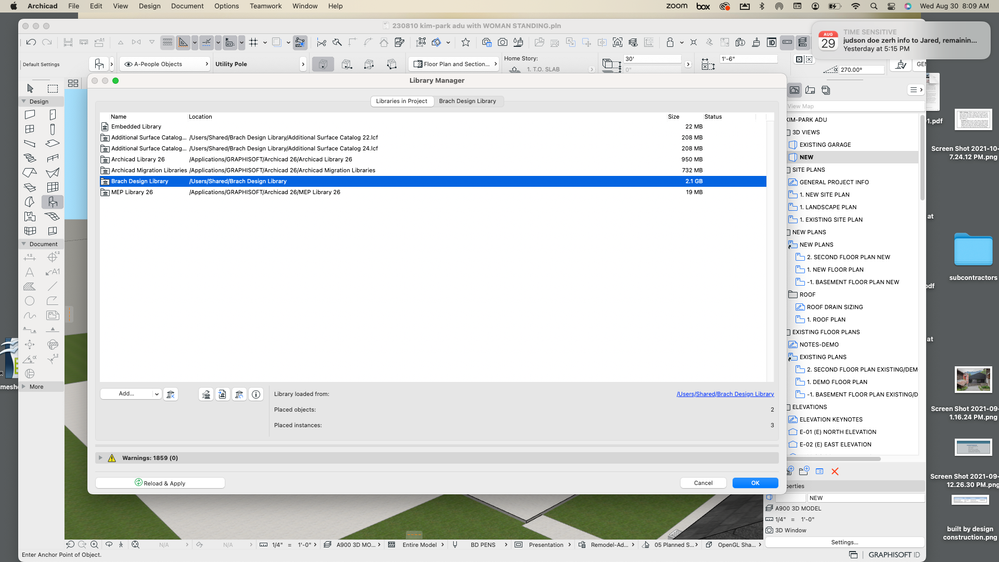Select the Curtain Wall tool
The image size is (999, 562).
(x=53, y=187)
